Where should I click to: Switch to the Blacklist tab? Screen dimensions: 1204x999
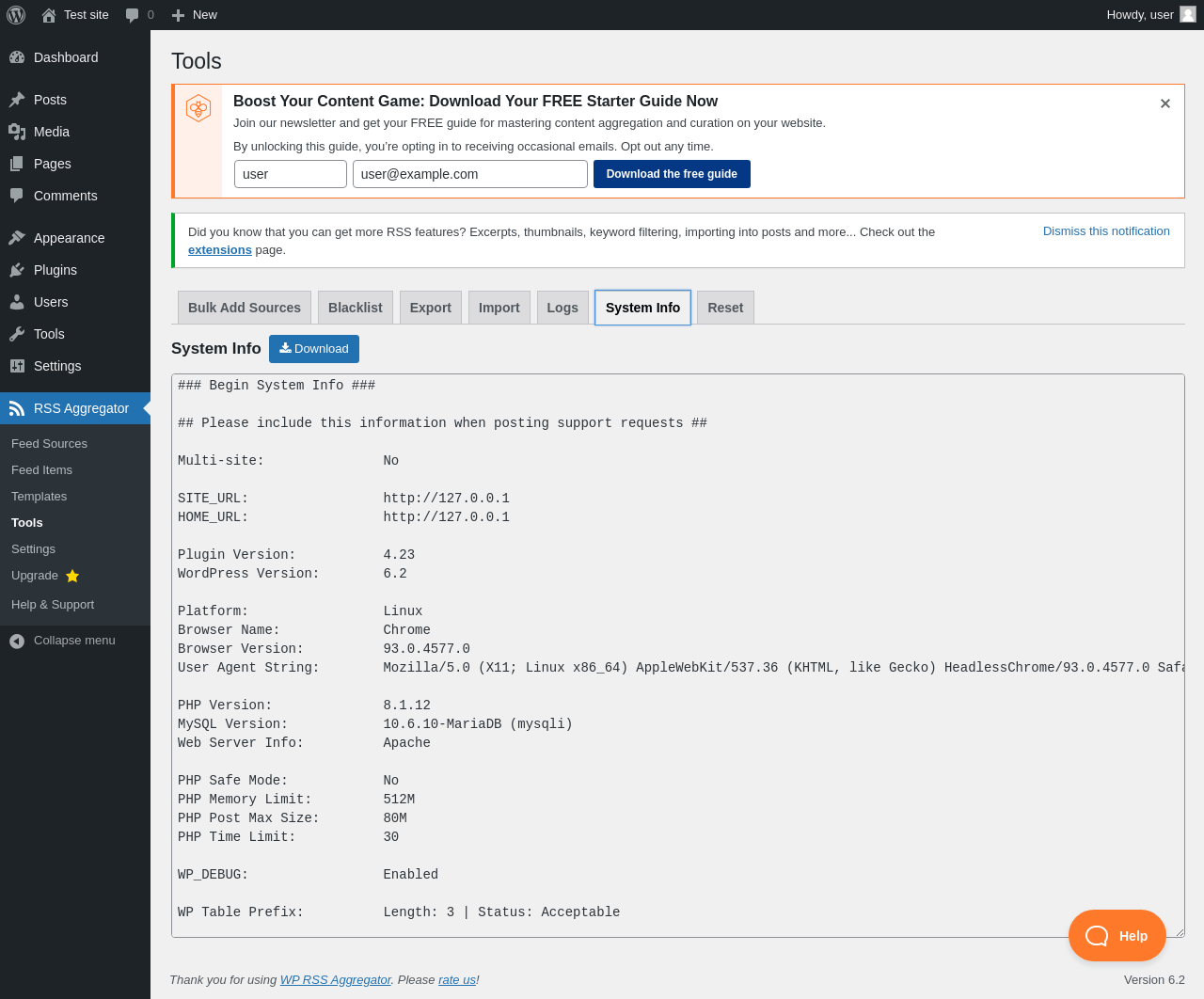pos(356,308)
